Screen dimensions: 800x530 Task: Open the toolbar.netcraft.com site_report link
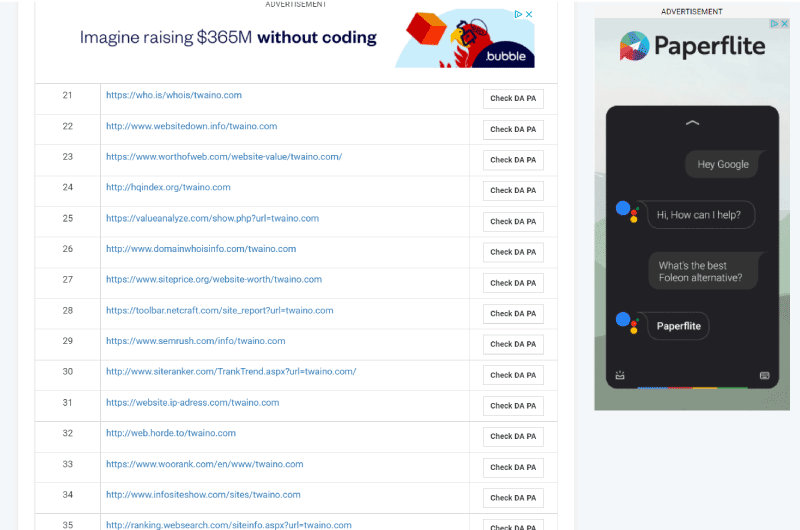[x=220, y=311]
